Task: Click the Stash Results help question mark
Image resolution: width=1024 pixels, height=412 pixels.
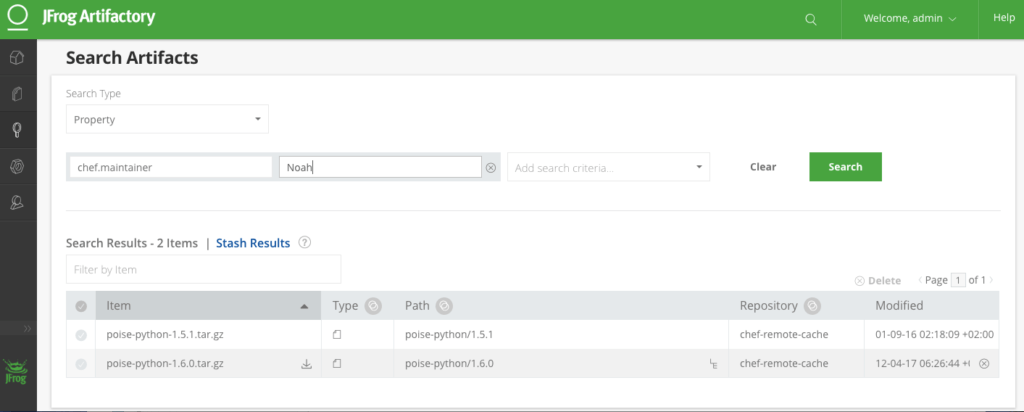Action: point(305,242)
